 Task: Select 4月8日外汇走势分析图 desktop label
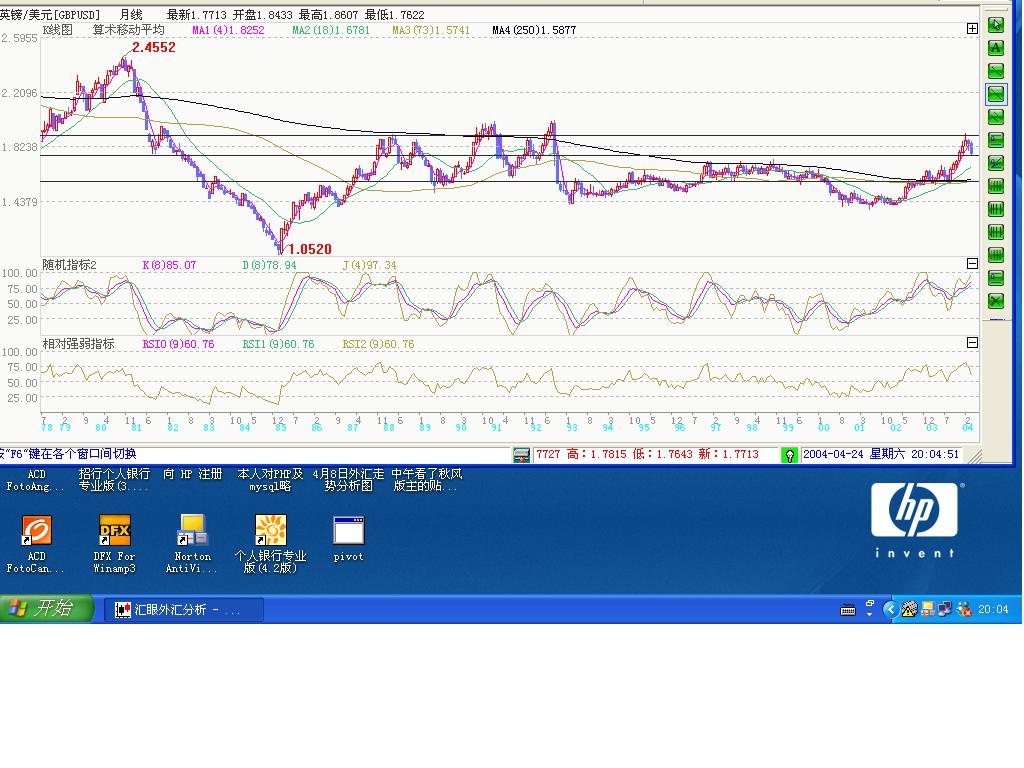(348, 480)
